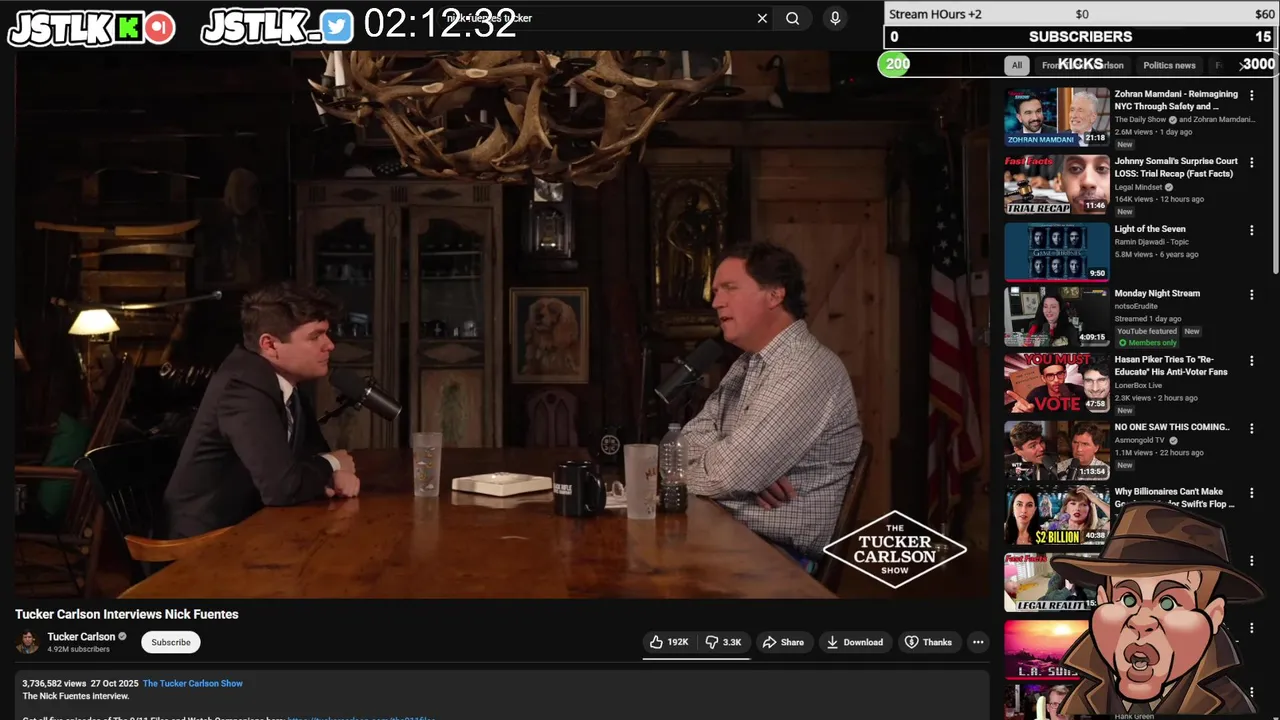Screen dimensions: 1280x720
Task: Open the Share dialog for video
Action: [783, 642]
